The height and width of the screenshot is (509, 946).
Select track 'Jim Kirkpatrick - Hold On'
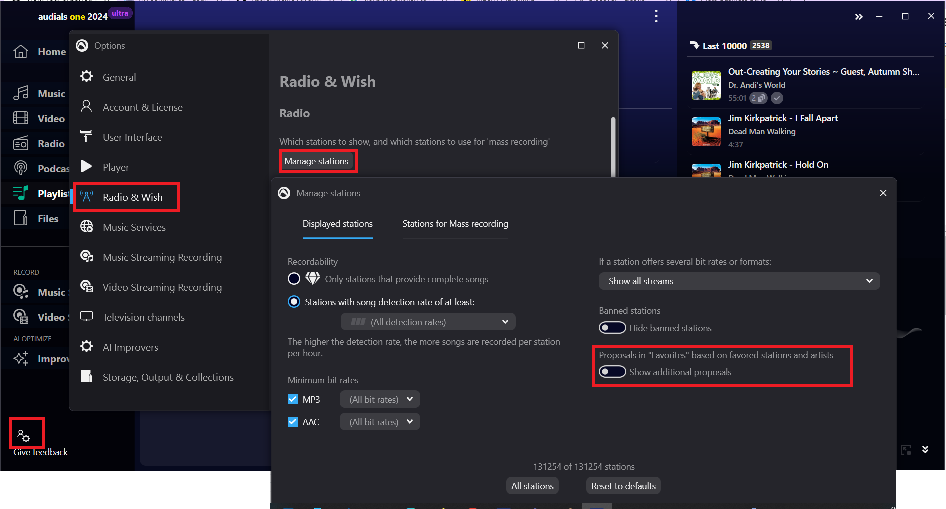click(x=778, y=165)
